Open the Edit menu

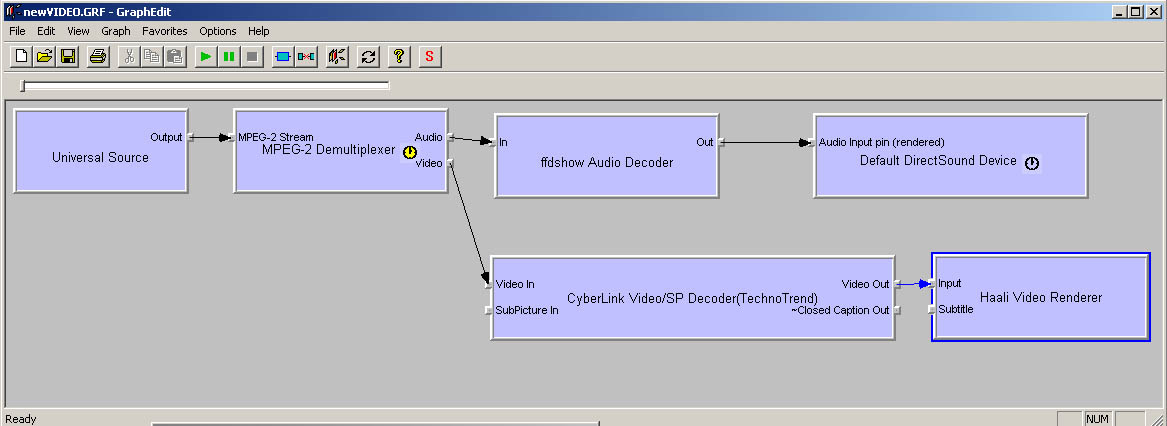pyautogui.click(x=46, y=31)
